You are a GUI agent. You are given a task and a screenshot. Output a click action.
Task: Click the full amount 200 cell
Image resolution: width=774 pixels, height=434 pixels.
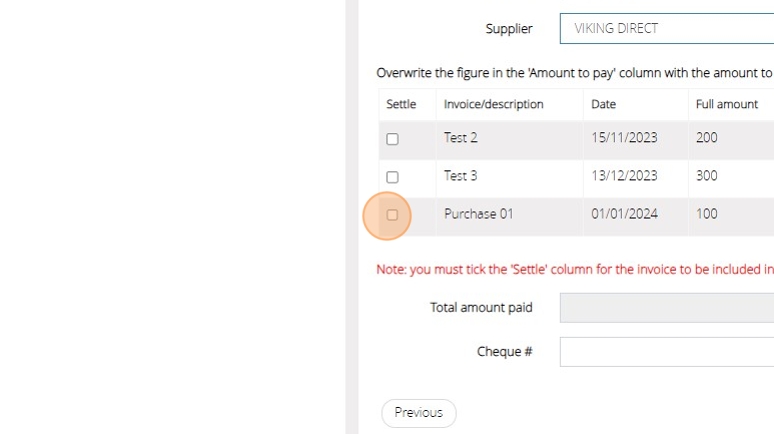pyautogui.click(x=707, y=138)
